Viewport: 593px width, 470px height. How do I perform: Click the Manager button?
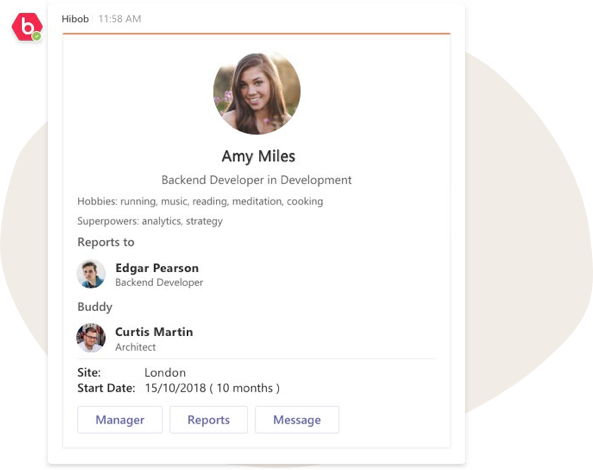coord(120,420)
